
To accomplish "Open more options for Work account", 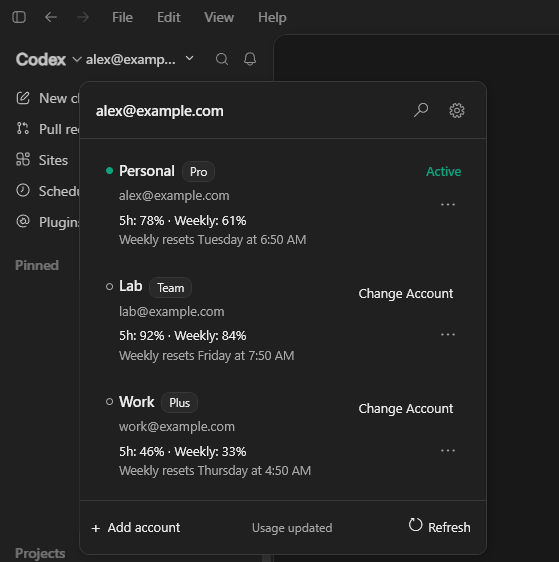I will tap(448, 451).
